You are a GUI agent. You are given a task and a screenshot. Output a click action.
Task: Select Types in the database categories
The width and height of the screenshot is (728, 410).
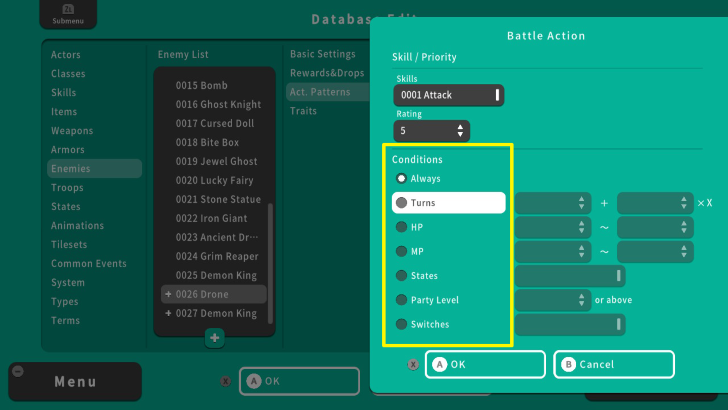[x=65, y=302]
